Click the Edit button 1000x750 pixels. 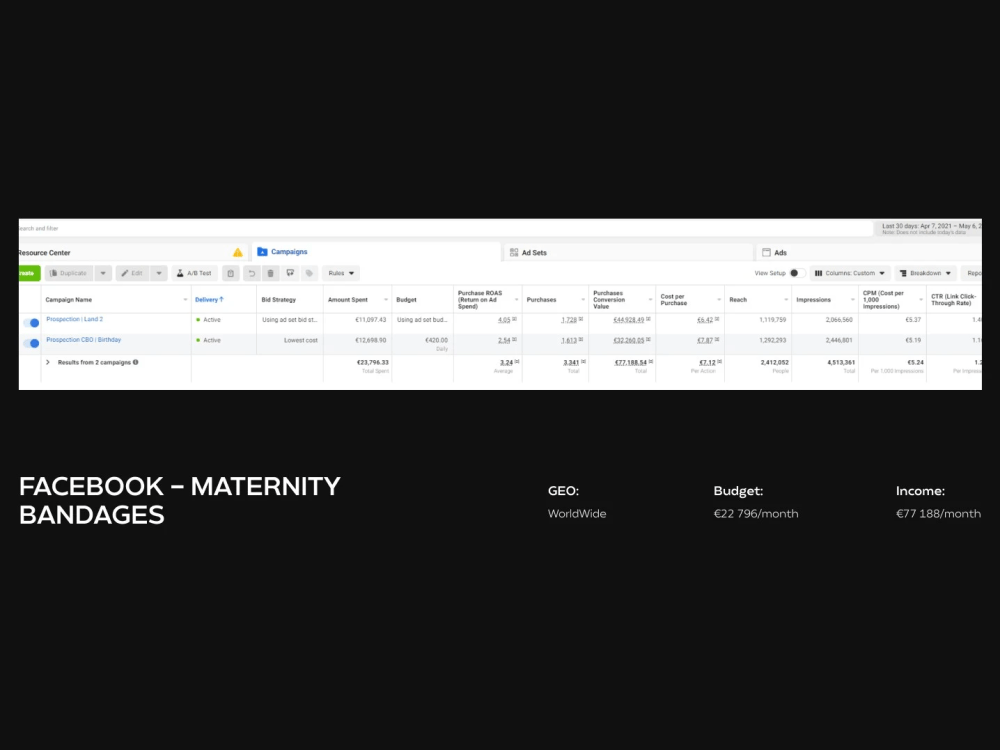coord(133,273)
